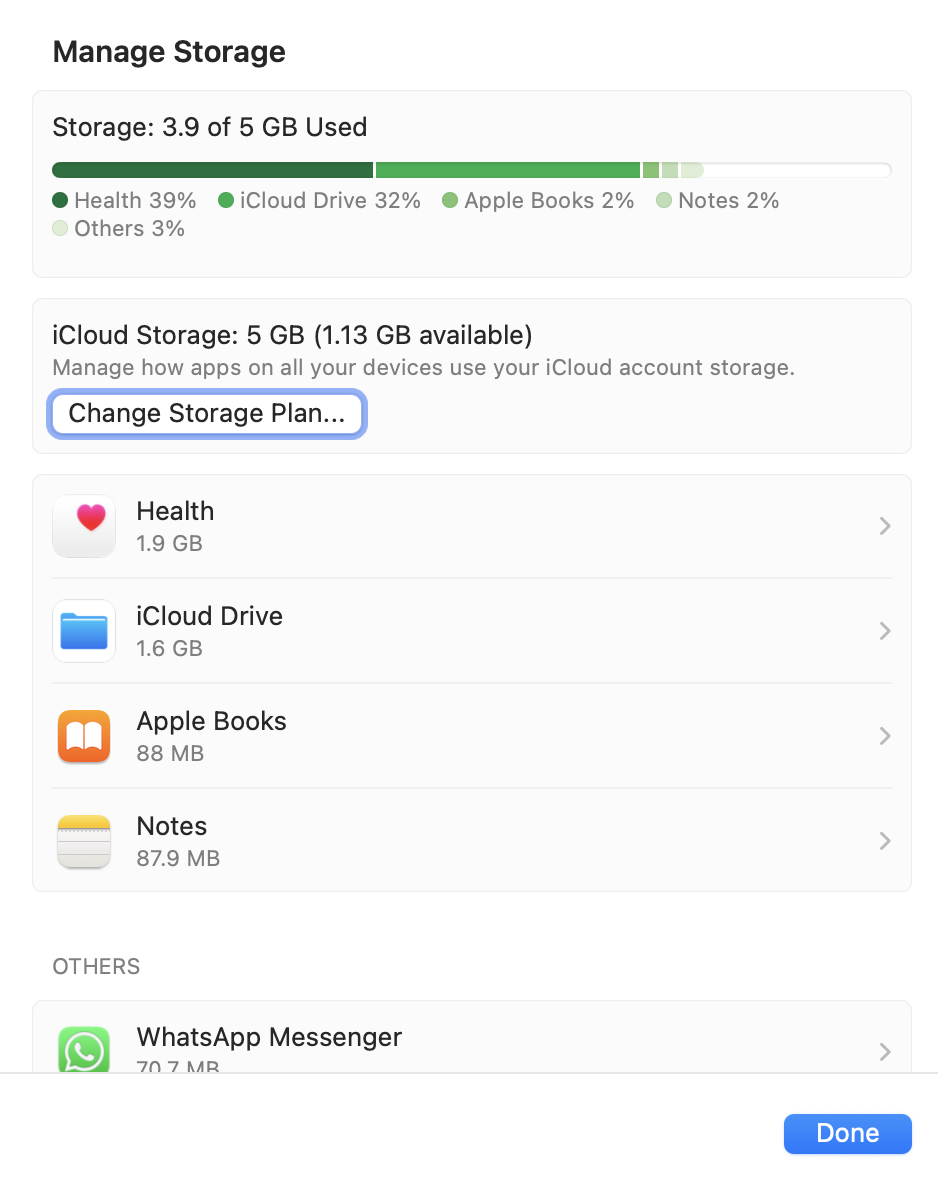Click the Done button

click(847, 1133)
